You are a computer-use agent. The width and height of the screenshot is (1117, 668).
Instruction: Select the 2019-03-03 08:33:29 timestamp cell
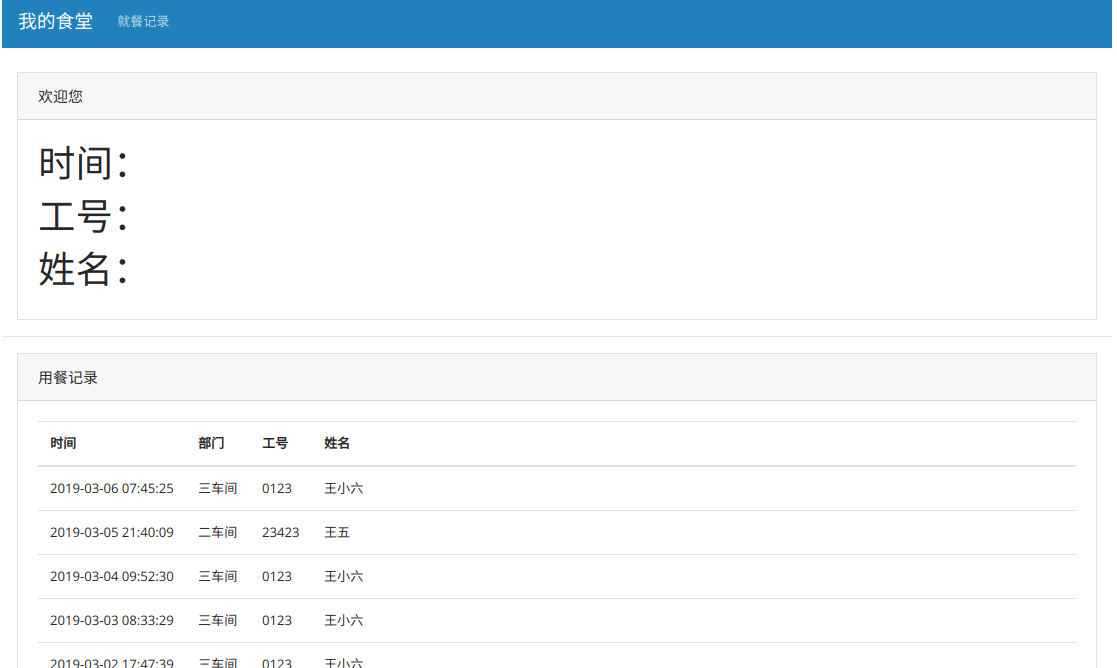click(111, 621)
